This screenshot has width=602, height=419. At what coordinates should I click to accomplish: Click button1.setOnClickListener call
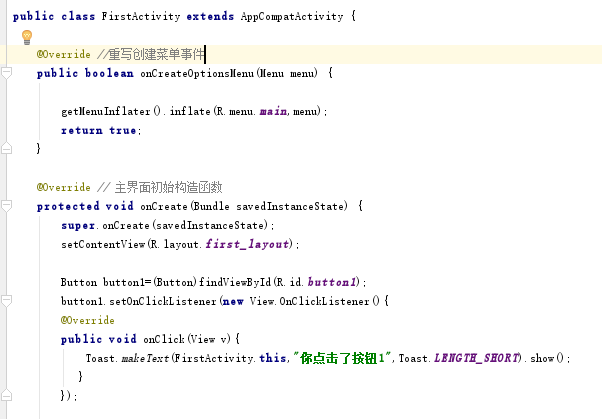[139, 301]
